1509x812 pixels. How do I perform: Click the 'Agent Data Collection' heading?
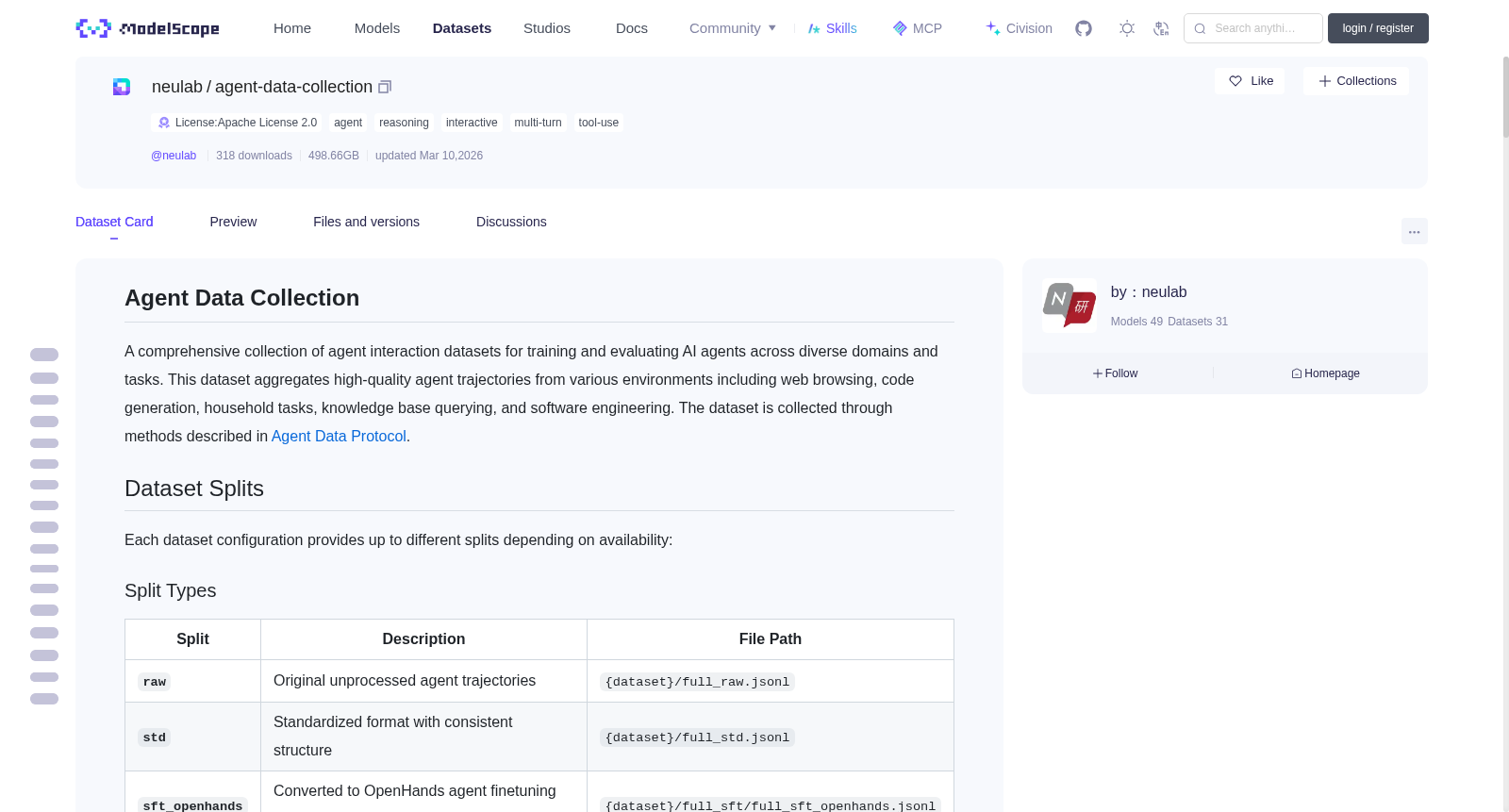[242, 298]
